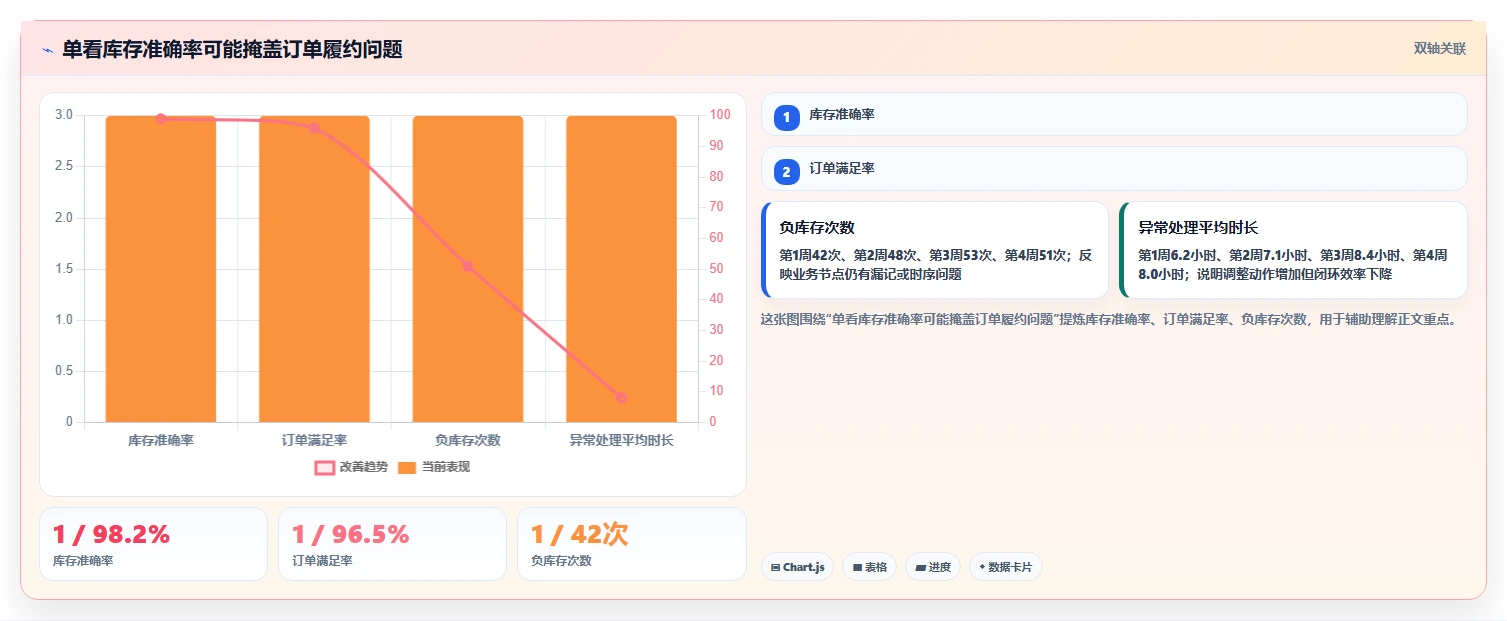Click left-axis value 1.5

[64, 269]
